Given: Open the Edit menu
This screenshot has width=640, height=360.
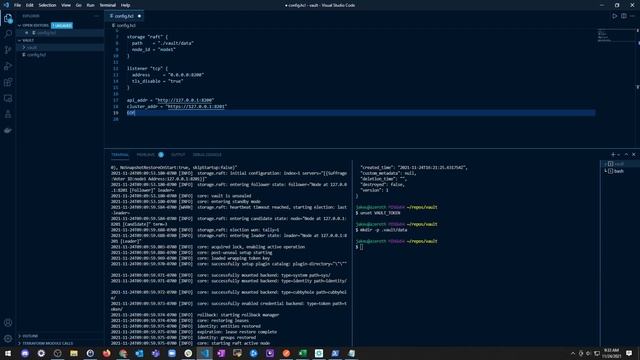Looking at the screenshot, I should [30, 5].
